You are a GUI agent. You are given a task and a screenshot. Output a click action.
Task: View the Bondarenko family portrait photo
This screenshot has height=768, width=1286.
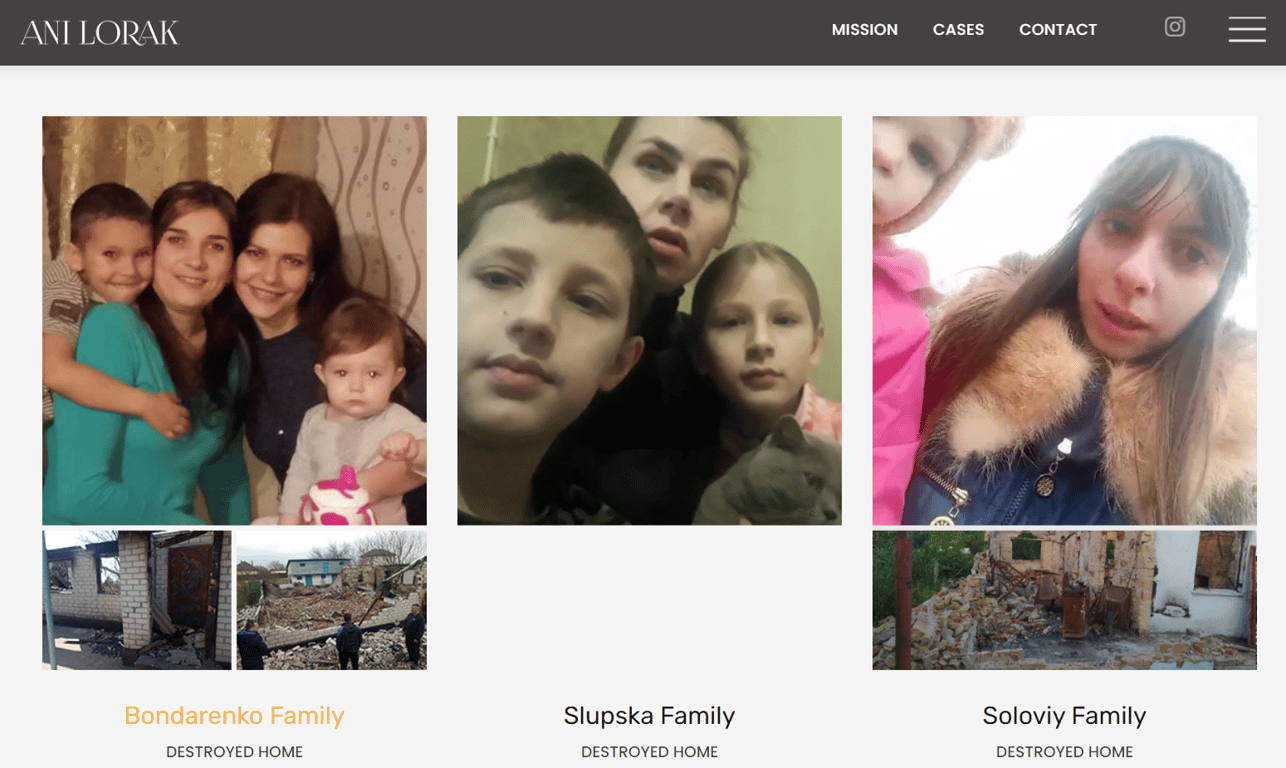coord(234,320)
